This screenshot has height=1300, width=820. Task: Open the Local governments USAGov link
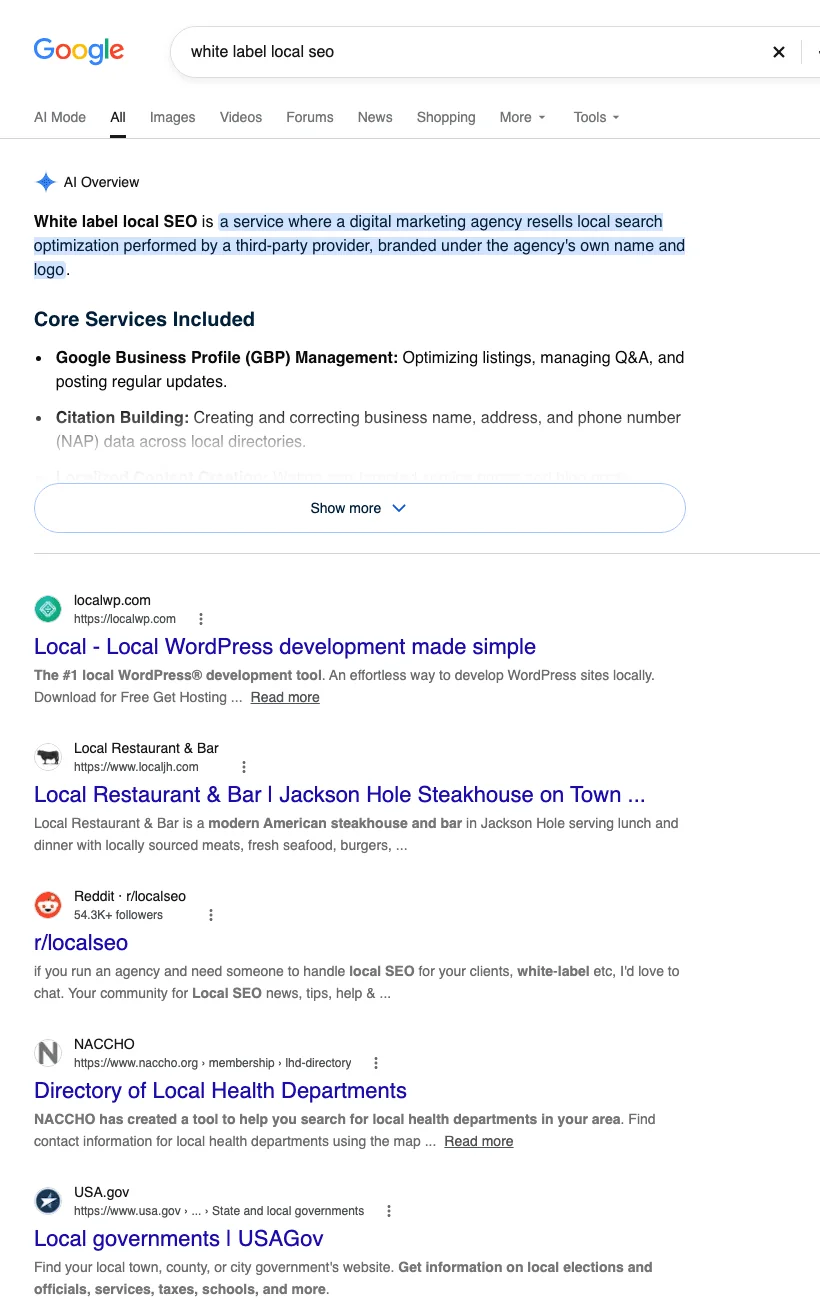coord(179,1238)
